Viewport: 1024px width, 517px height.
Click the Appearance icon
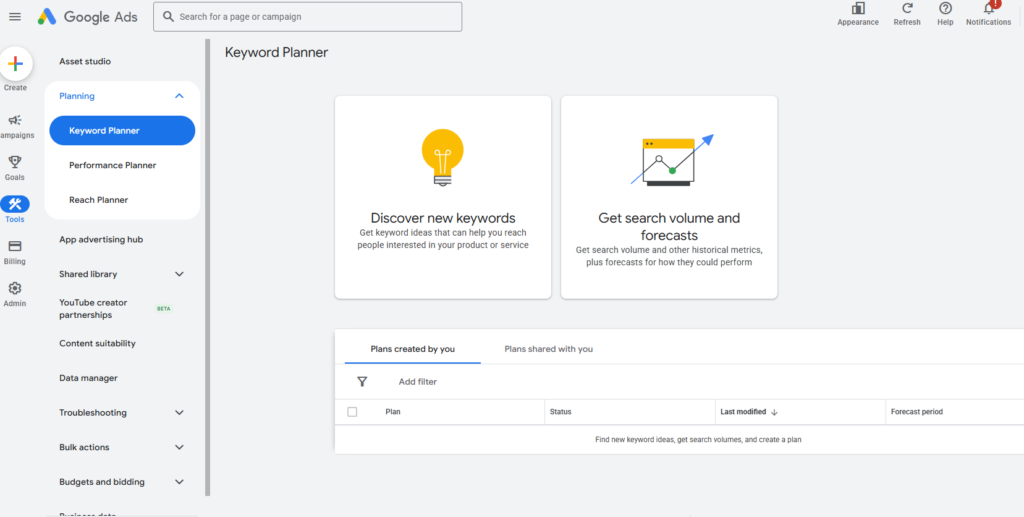858,9
